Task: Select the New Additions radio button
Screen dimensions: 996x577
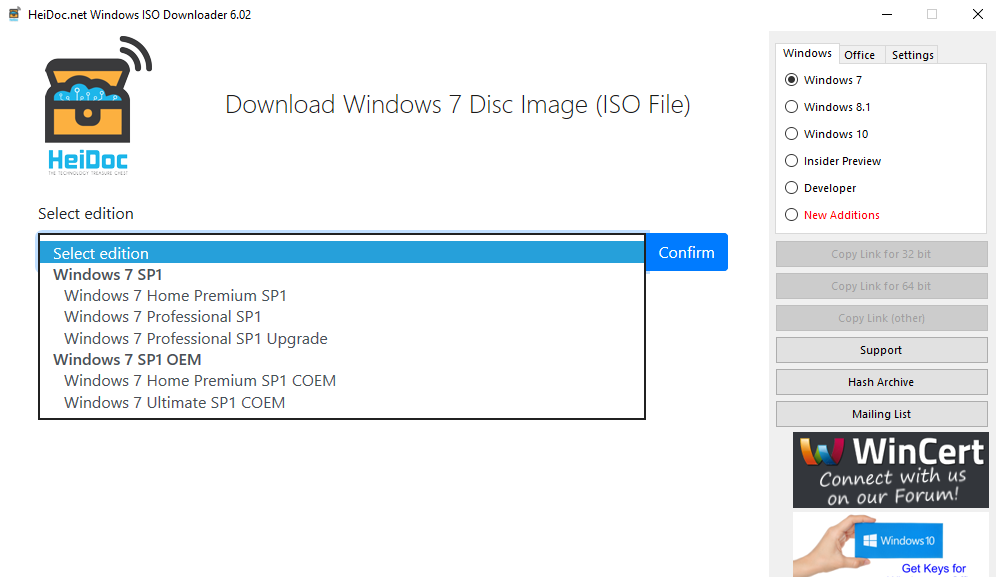Action: tap(791, 215)
